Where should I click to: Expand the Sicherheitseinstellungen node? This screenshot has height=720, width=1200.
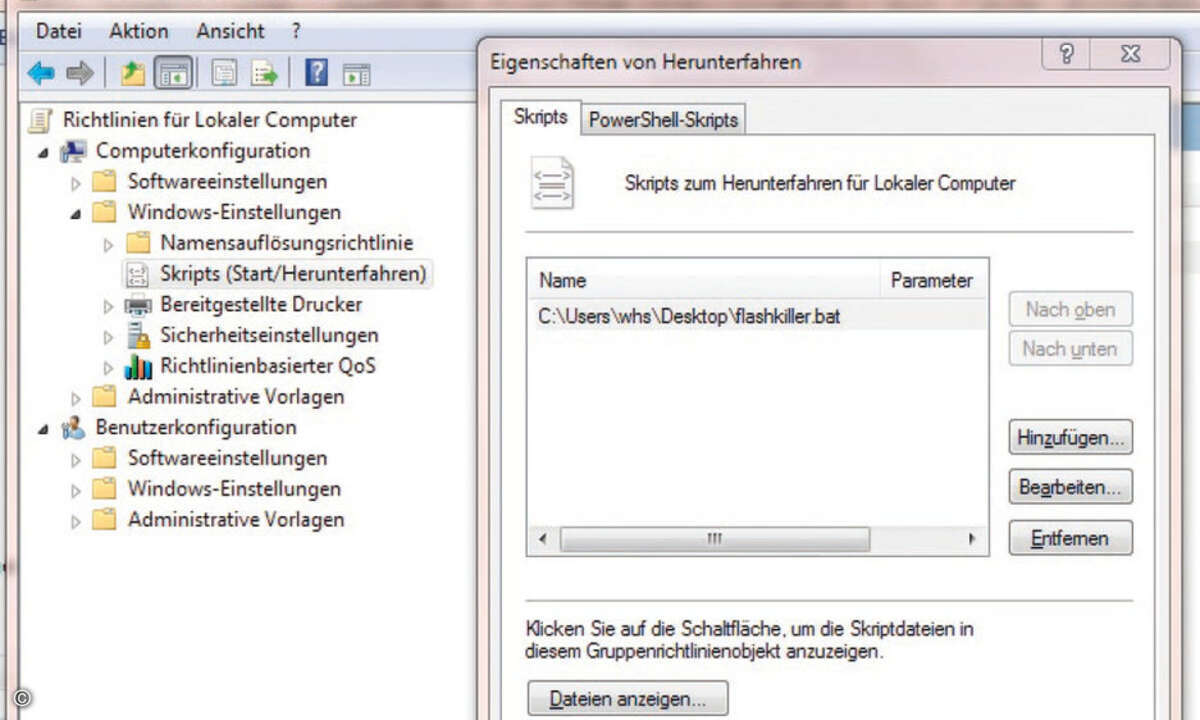point(108,337)
